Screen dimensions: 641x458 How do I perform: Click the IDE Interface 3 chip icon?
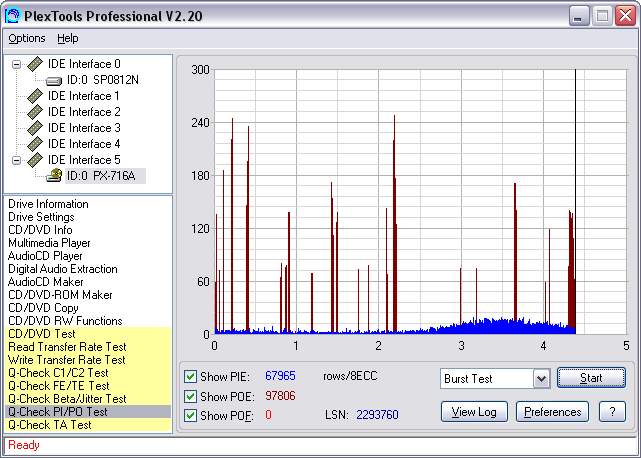35,128
